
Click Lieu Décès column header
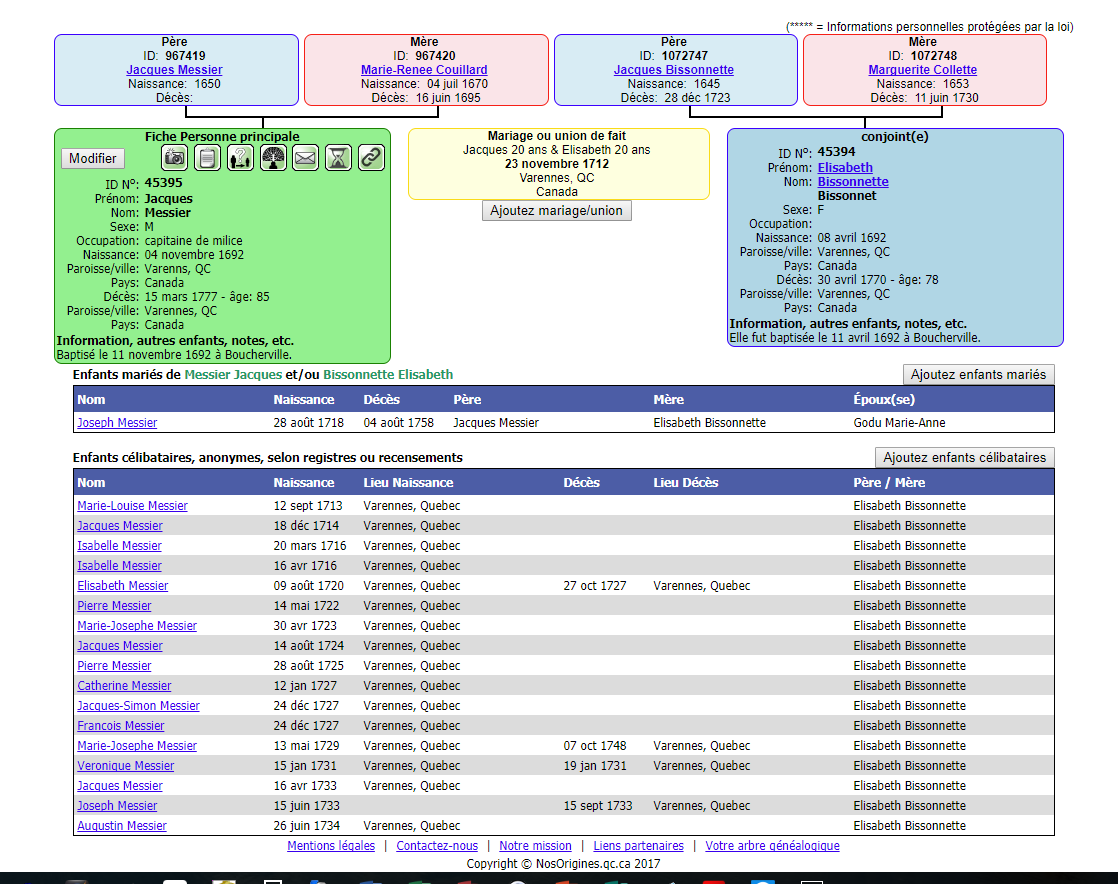pyautogui.click(x=686, y=483)
